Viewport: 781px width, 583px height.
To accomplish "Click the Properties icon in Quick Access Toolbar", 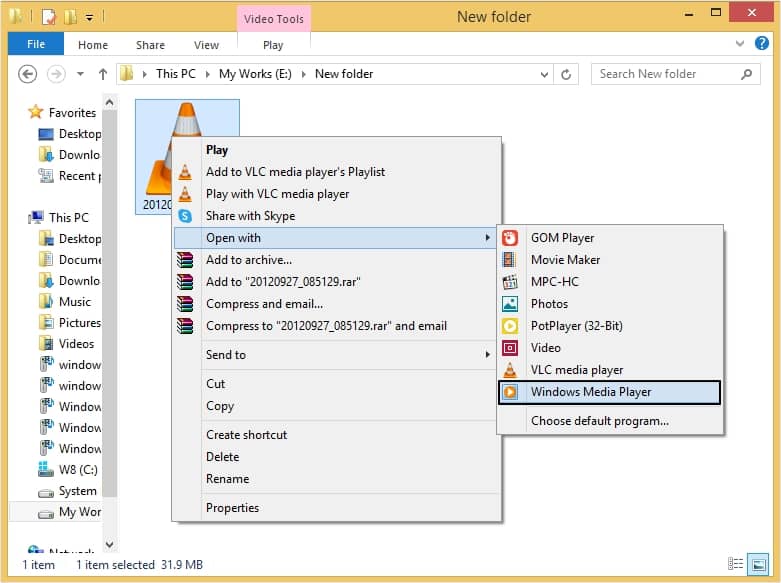I will 49,17.
